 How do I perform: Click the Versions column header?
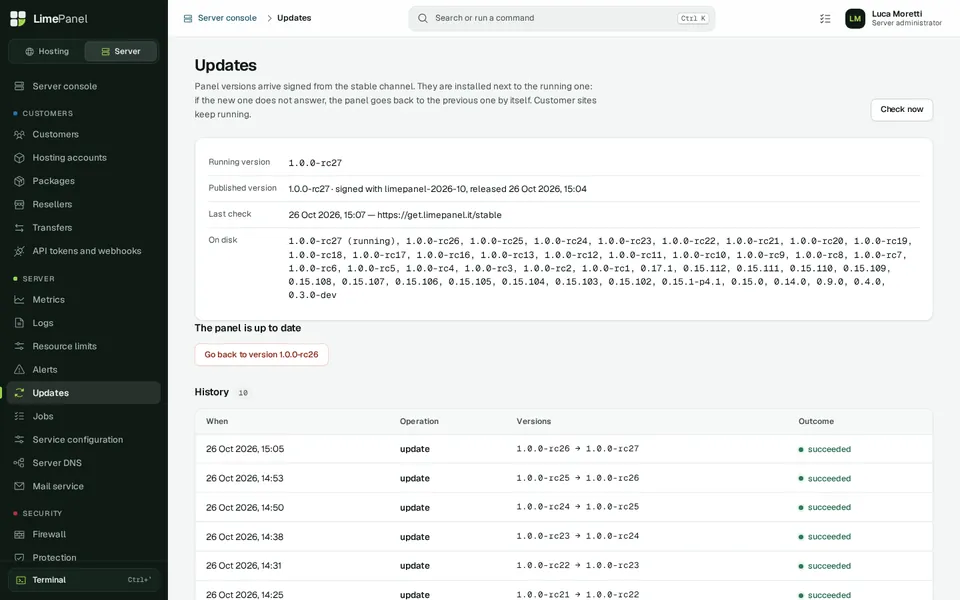(533, 421)
